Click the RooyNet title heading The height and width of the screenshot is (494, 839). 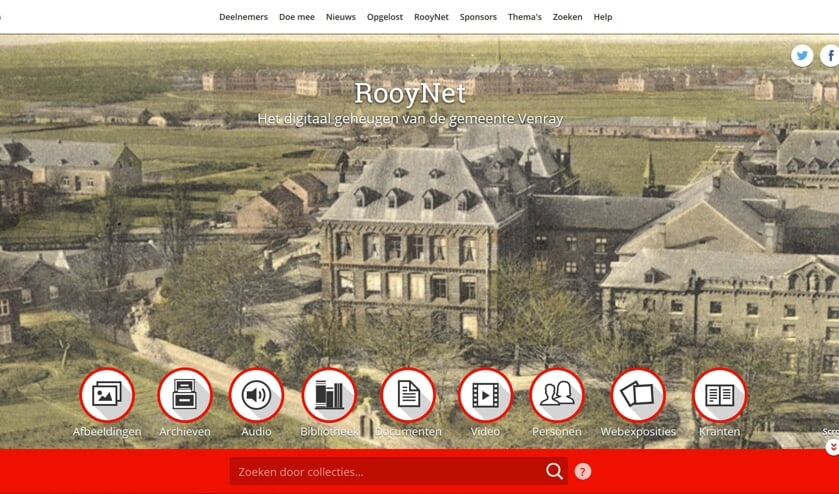click(410, 93)
